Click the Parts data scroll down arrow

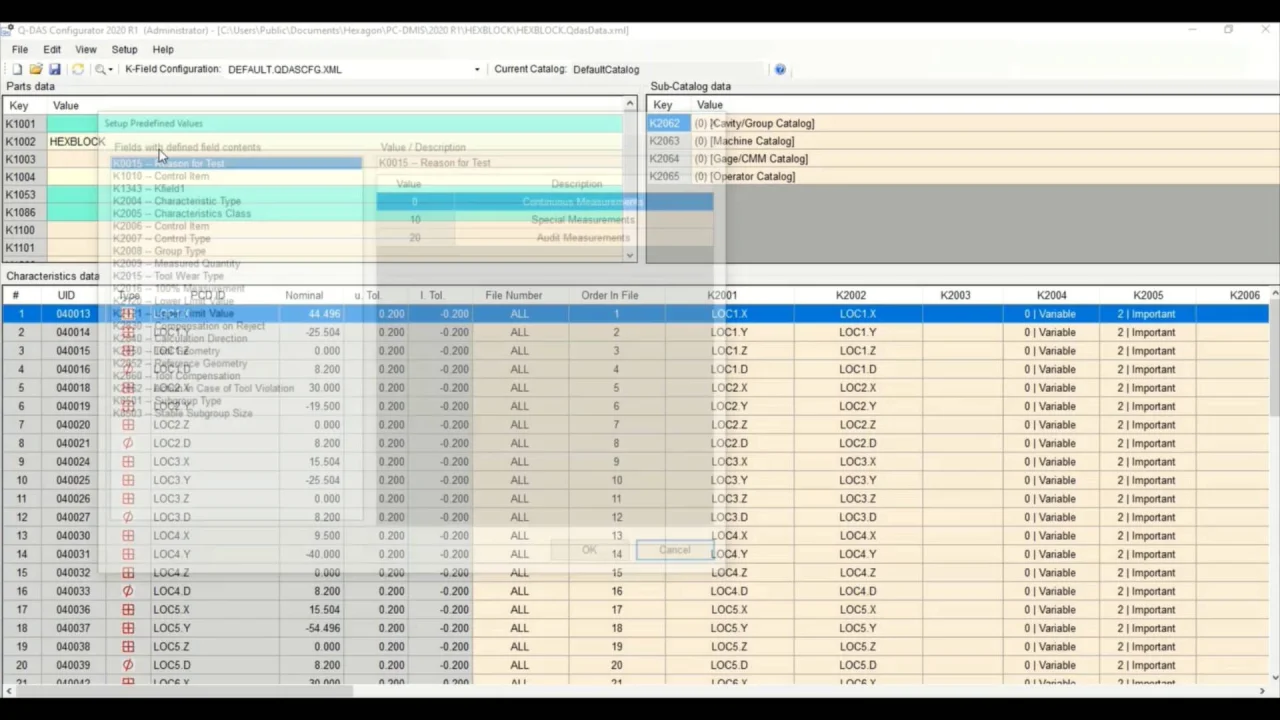coord(630,255)
